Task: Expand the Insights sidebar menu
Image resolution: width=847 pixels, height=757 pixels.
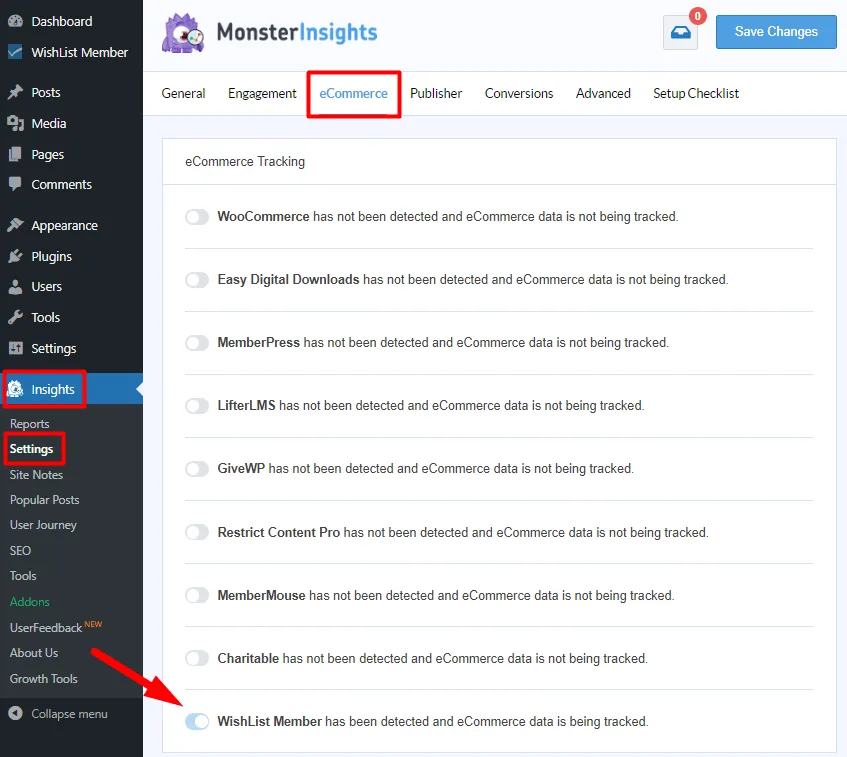Action: (44, 389)
